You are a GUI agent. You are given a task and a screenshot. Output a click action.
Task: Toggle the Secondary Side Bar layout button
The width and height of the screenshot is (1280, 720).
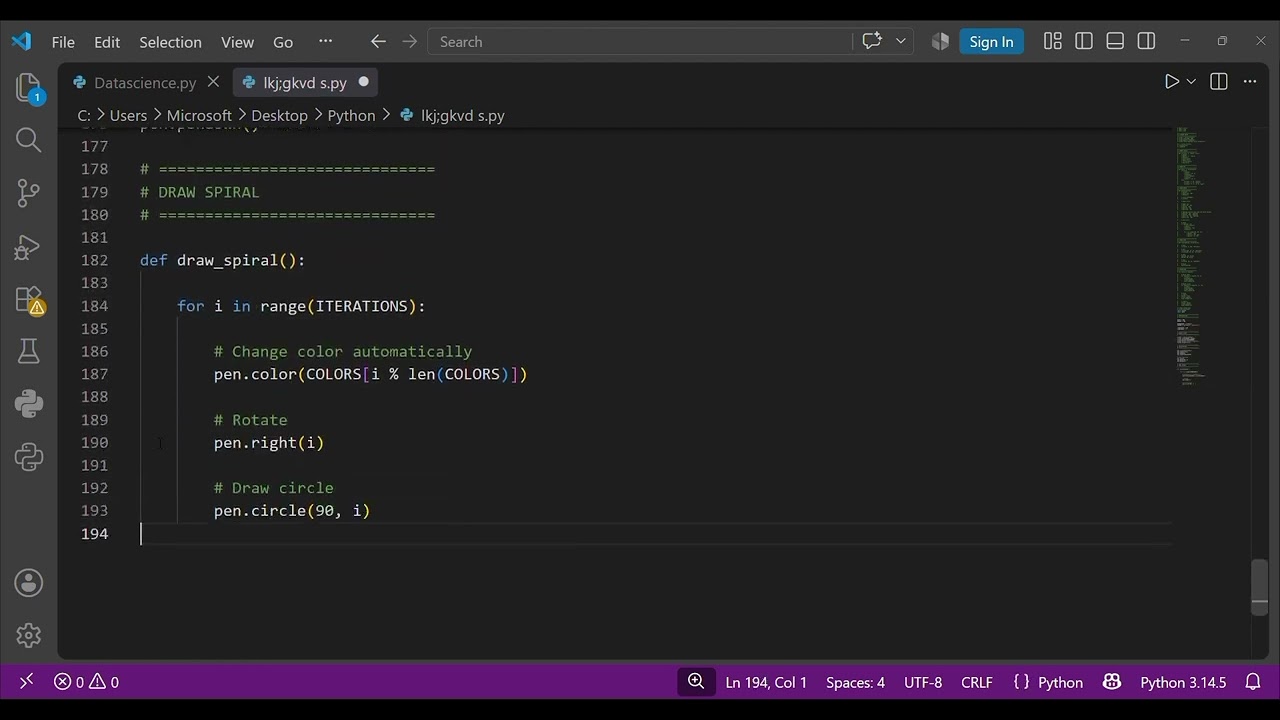1147,41
